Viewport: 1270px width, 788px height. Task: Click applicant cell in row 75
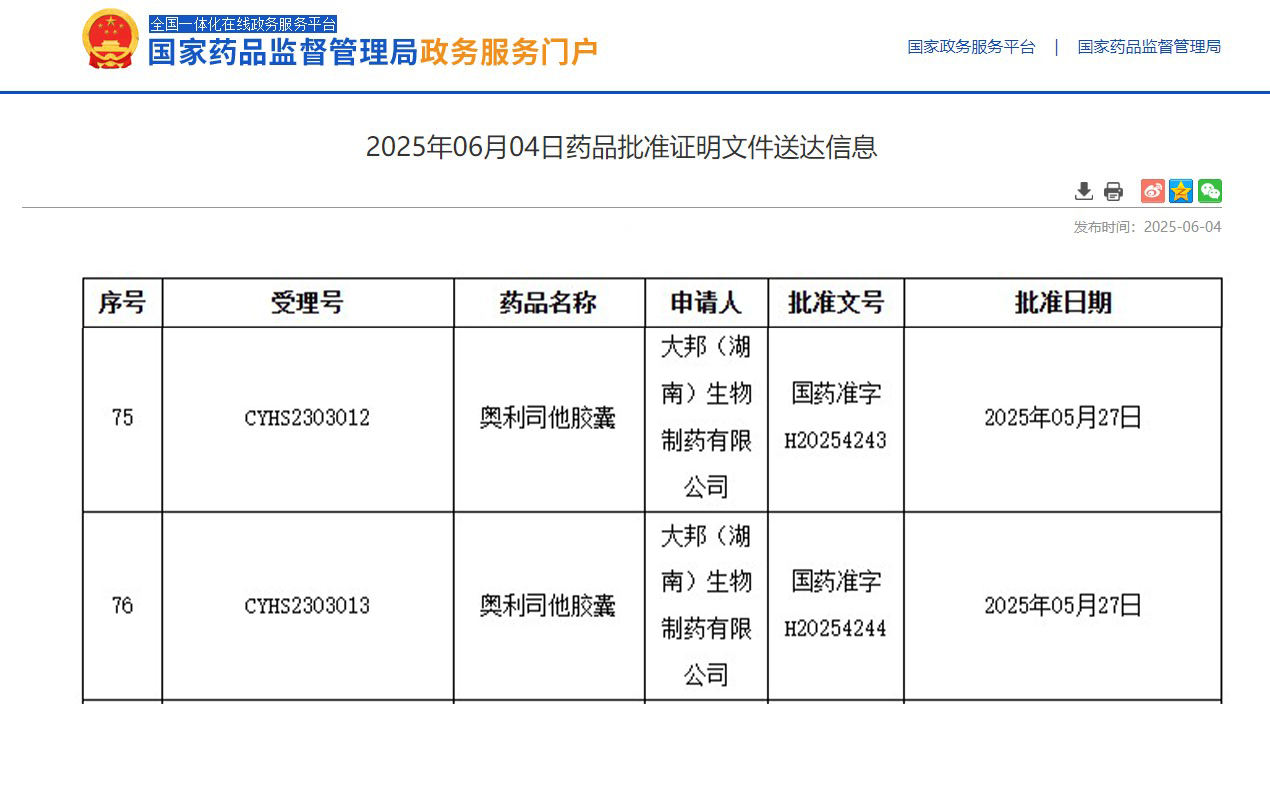pos(706,418)
